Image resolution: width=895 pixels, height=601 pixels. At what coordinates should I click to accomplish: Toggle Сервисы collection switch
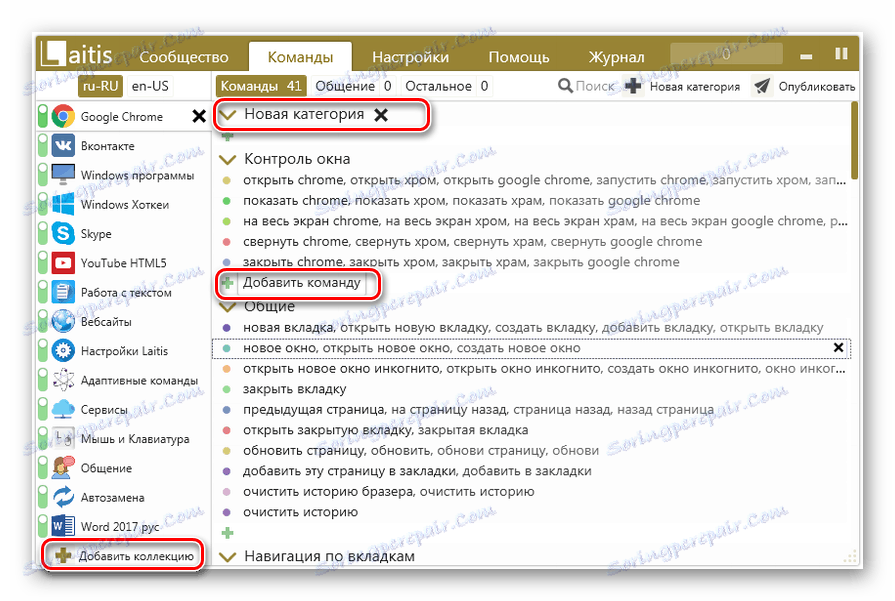[x=43, y=409]
